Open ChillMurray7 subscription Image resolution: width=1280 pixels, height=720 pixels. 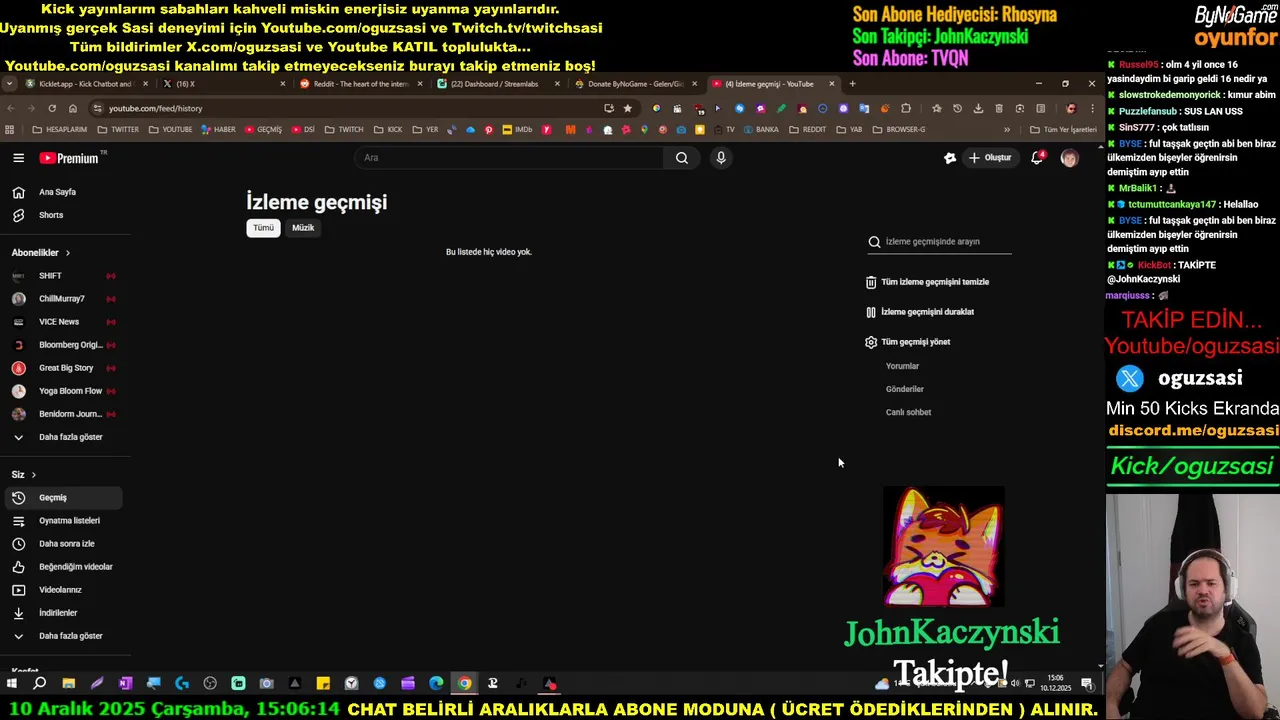coord(64,299)
